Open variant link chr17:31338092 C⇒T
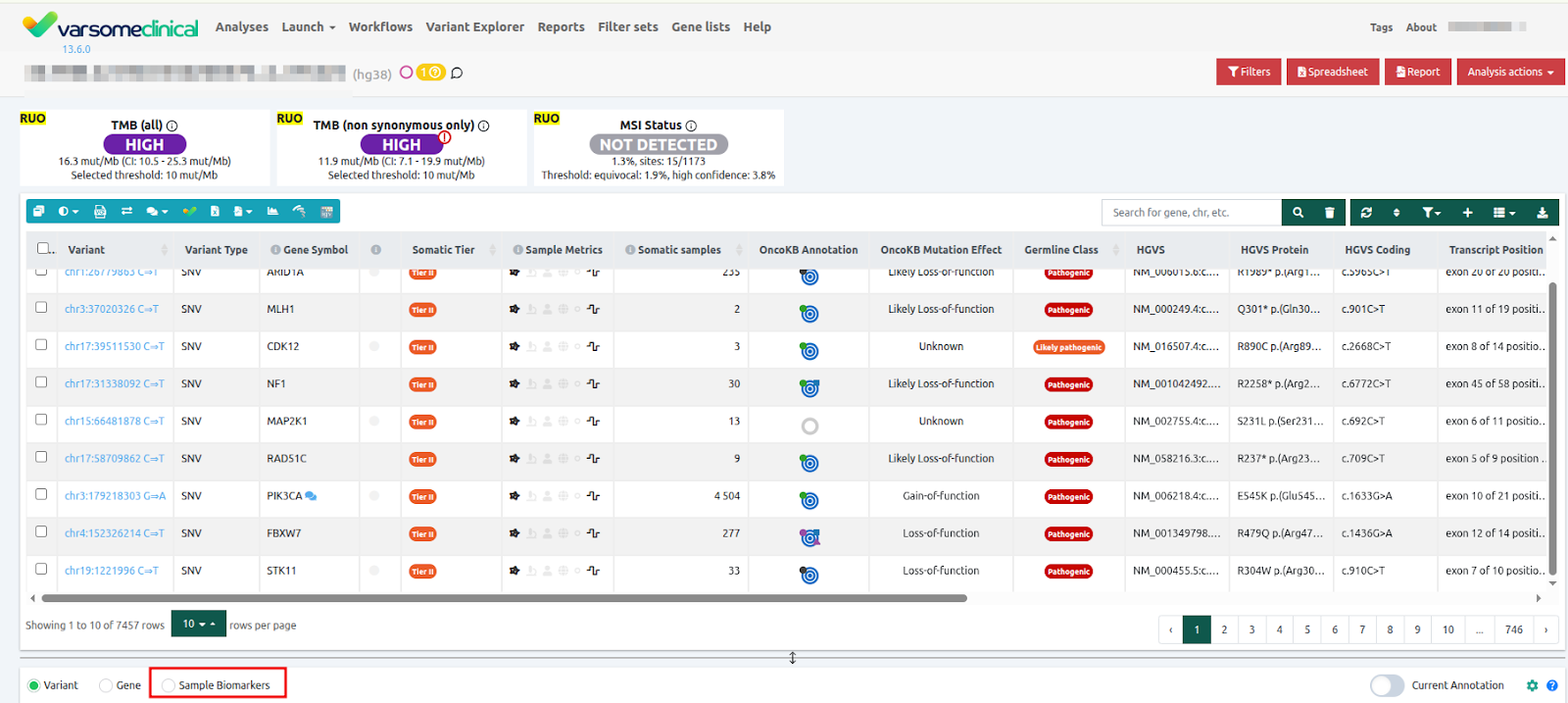 (114, 384)
